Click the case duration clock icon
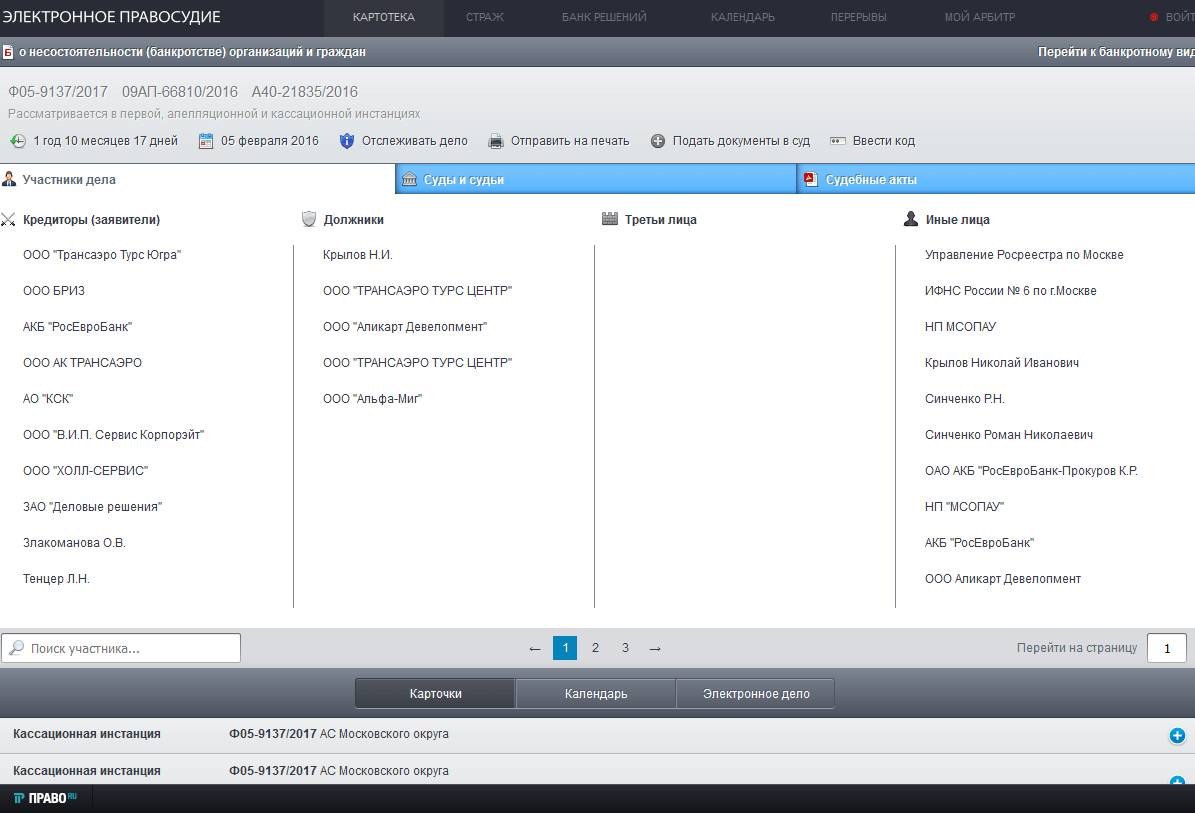 [x=18, y=141]
